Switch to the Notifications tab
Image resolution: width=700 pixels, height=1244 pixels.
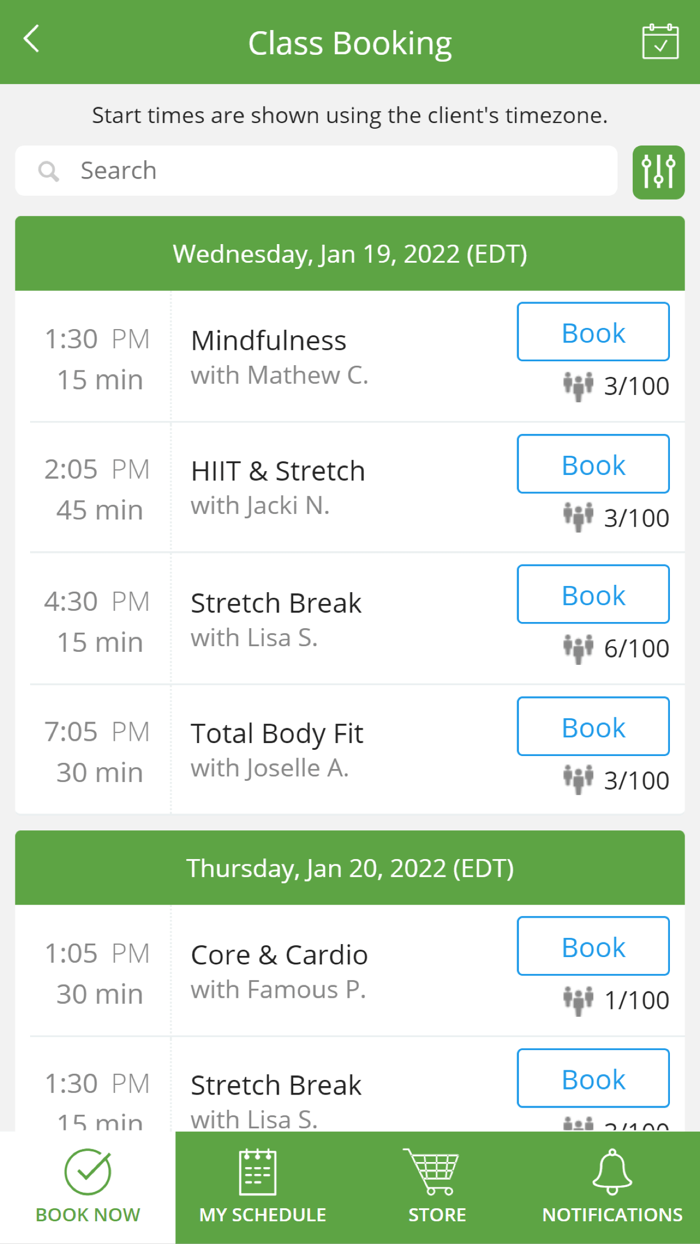click(611, 1188)
